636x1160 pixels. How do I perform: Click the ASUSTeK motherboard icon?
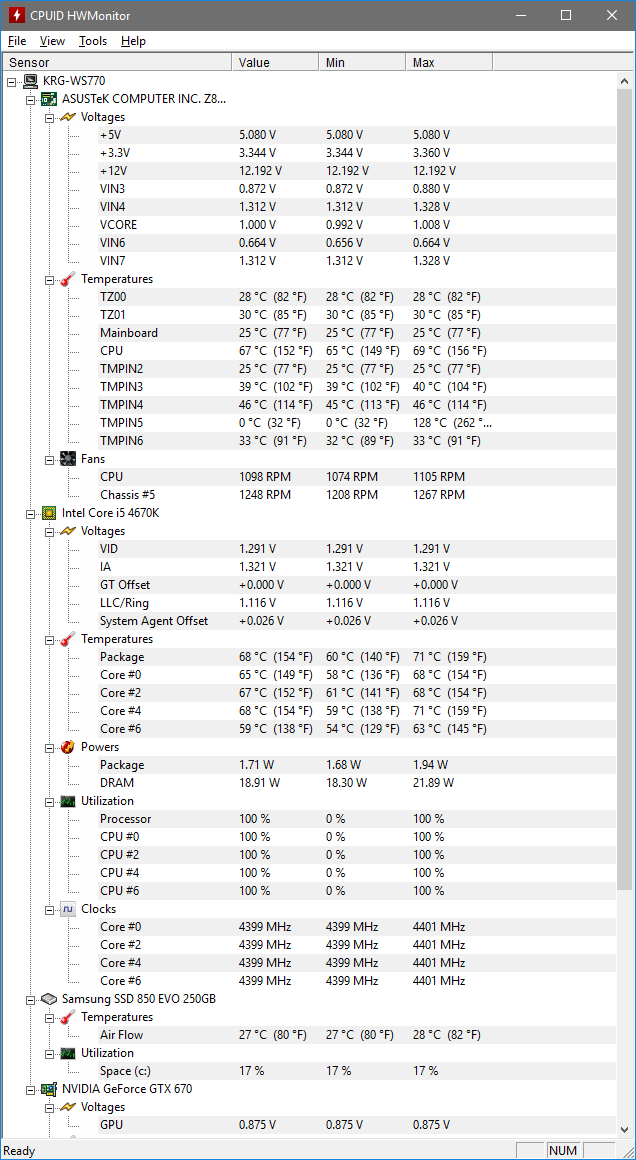tap(49, 99)
